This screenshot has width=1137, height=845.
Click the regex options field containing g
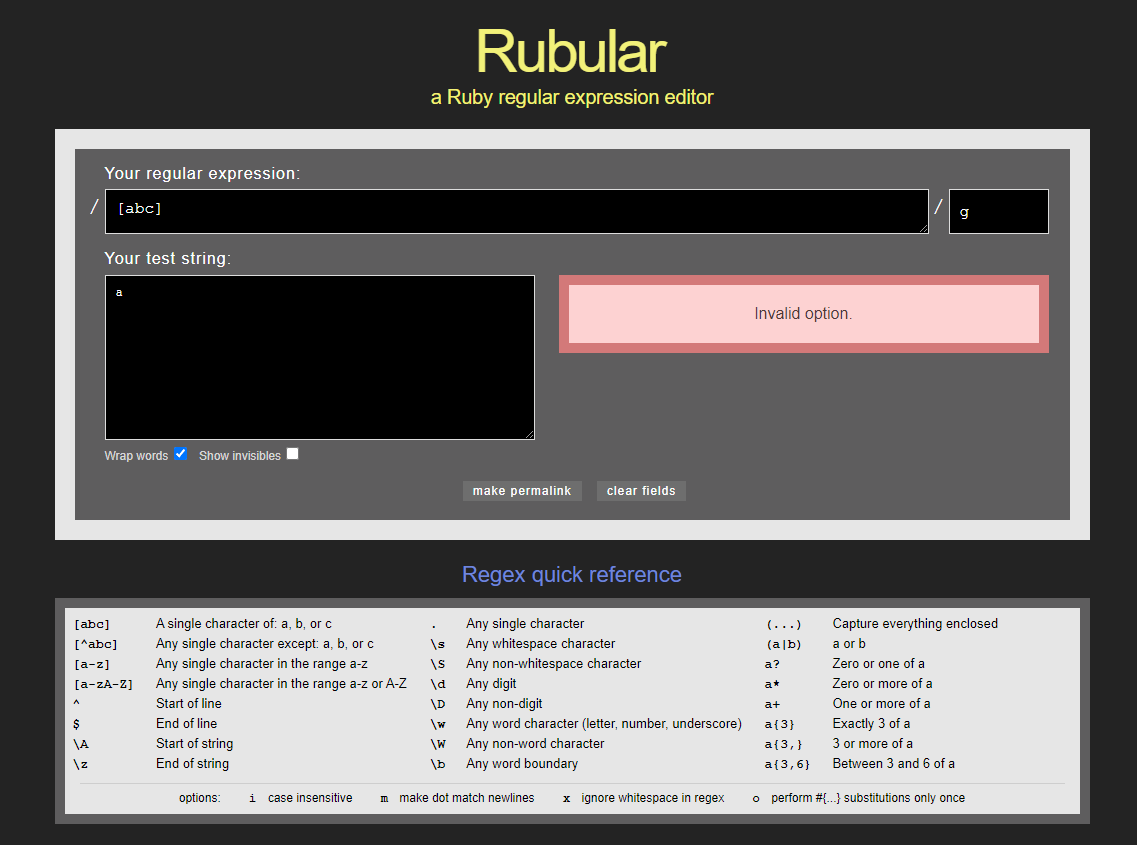tap(999, 211)
